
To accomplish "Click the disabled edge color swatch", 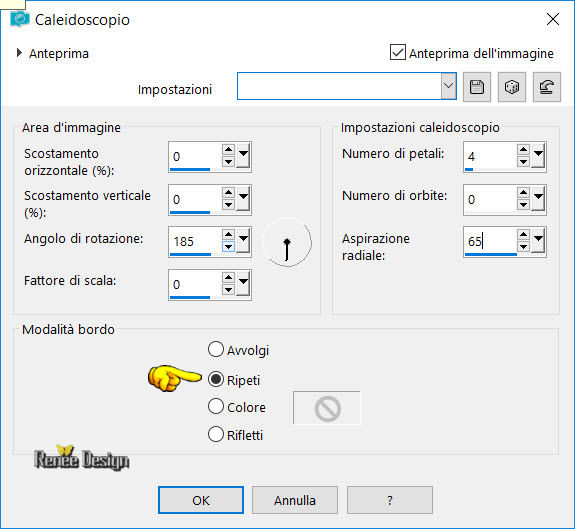I will (x=327, y=408).
